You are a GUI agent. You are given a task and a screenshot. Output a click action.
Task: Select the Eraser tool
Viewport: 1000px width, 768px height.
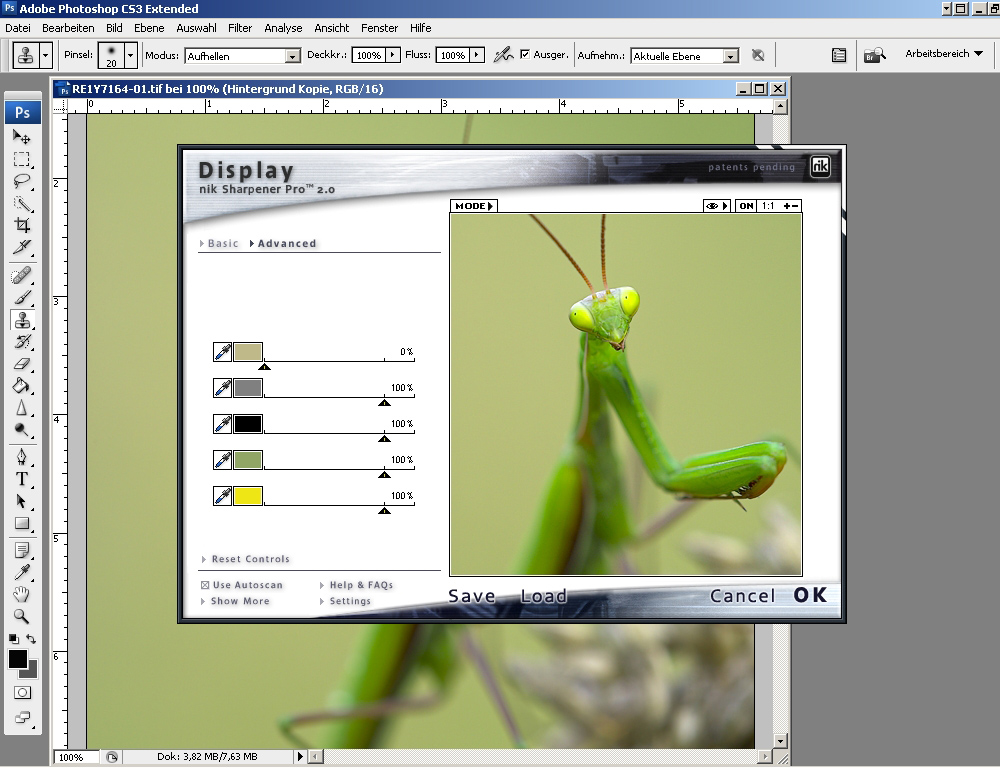pyautogui.click(x=22, y=364)
